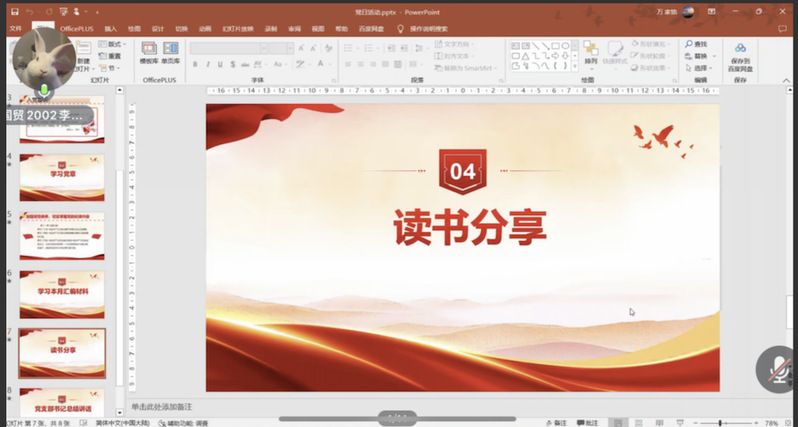Select slide thumbnail 学习党章

(x=62, y=178)
